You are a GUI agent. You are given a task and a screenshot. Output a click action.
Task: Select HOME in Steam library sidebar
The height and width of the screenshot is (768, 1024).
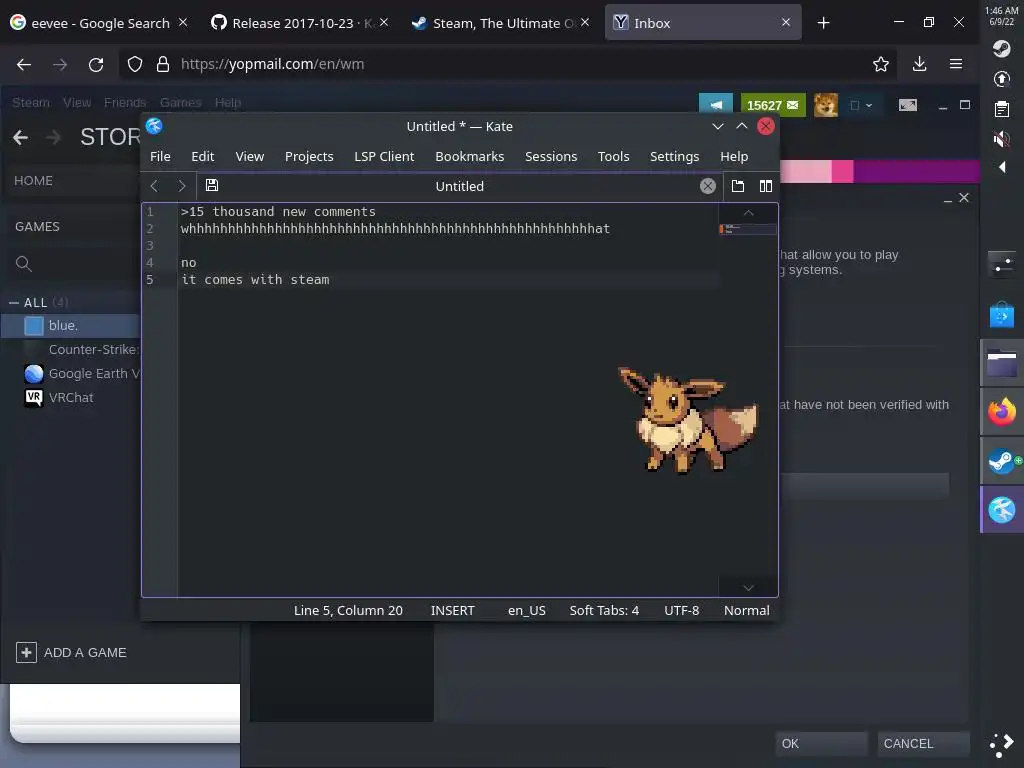33,181
